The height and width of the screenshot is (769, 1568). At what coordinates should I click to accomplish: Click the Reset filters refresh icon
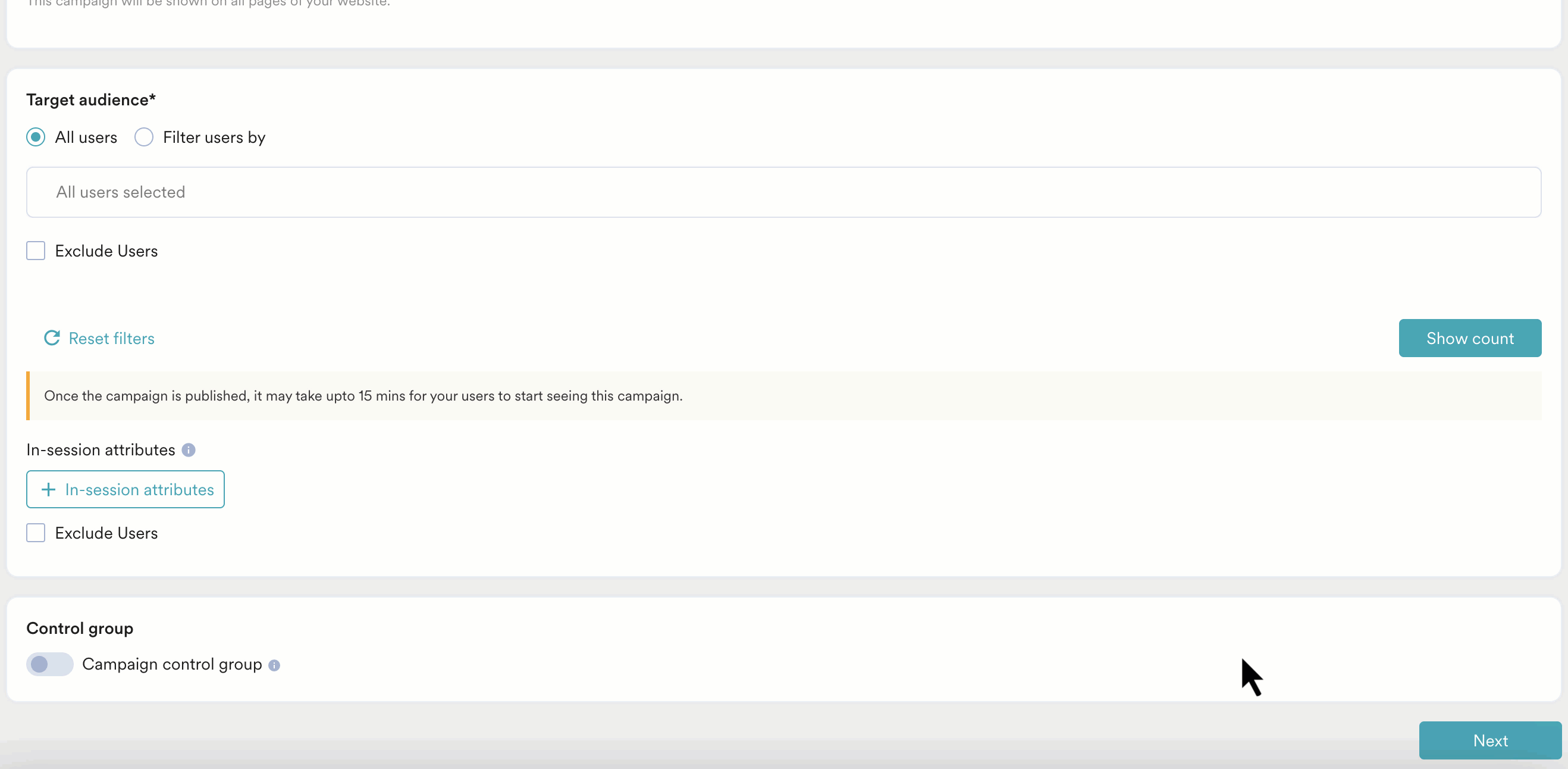[x=52, y=338]
